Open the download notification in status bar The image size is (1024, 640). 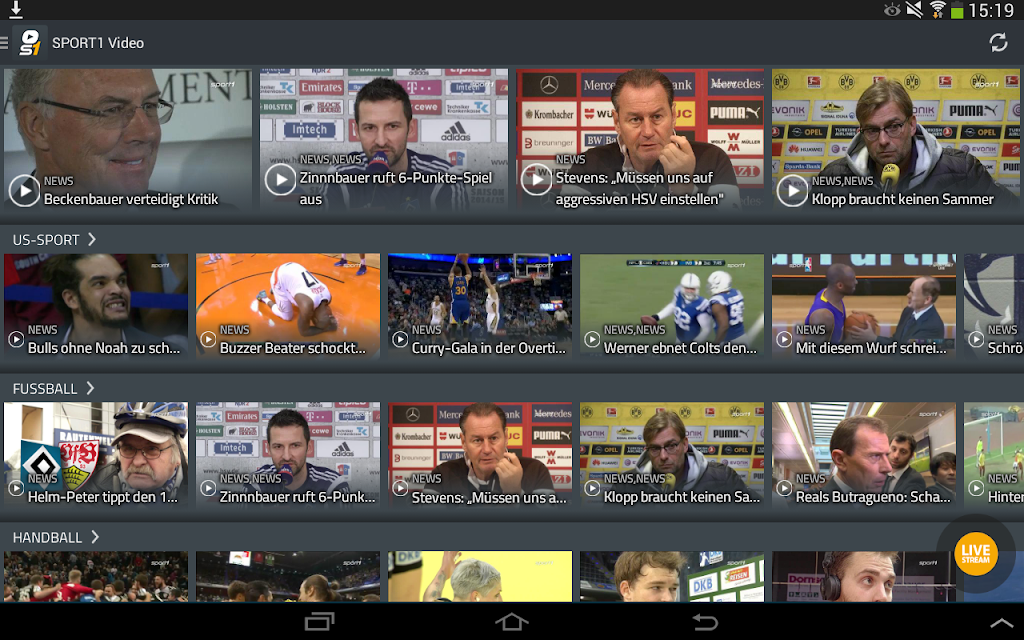pos(16,10)
